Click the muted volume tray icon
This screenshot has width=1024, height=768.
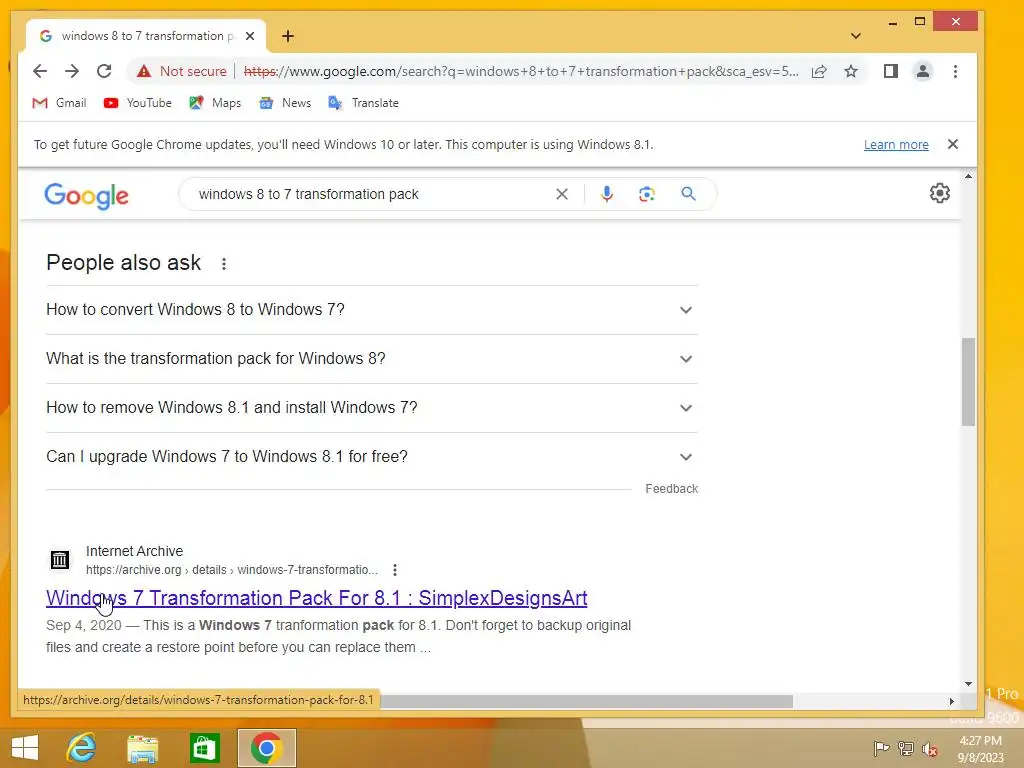coord(930,748)
